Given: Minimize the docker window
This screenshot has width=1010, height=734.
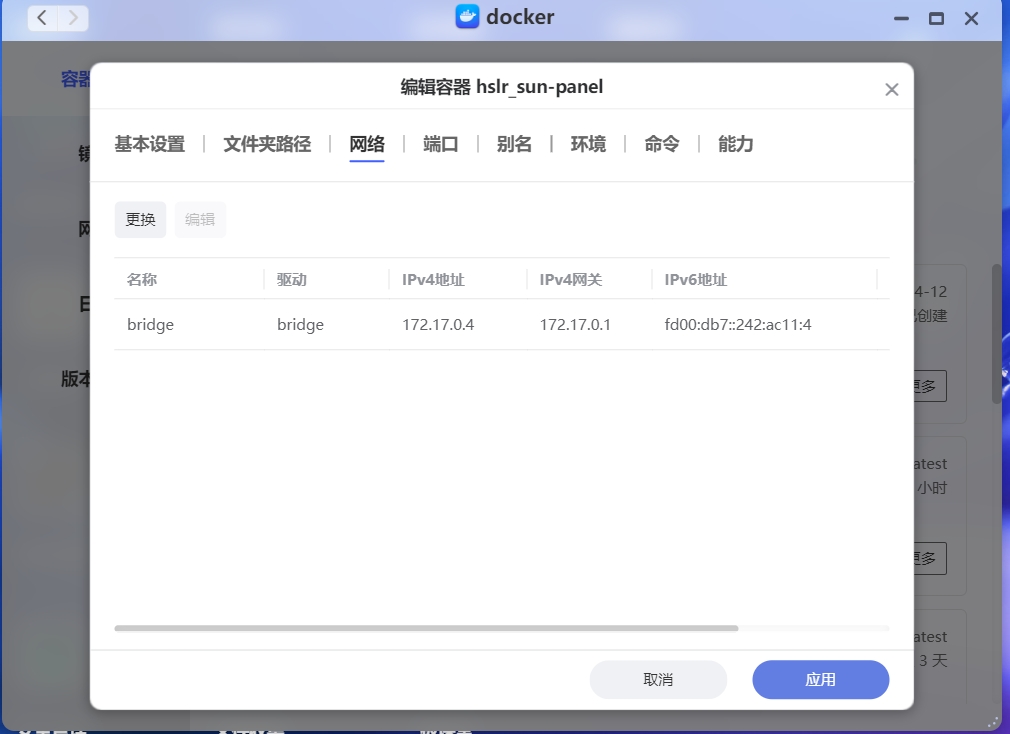Looking at the screenshot, I should [x=901, y=18].
